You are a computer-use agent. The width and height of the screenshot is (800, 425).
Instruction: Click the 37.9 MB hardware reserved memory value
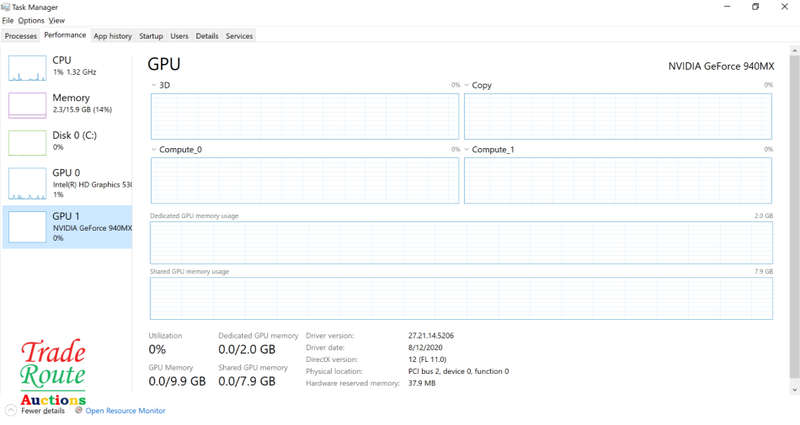[x=421, y=383]
